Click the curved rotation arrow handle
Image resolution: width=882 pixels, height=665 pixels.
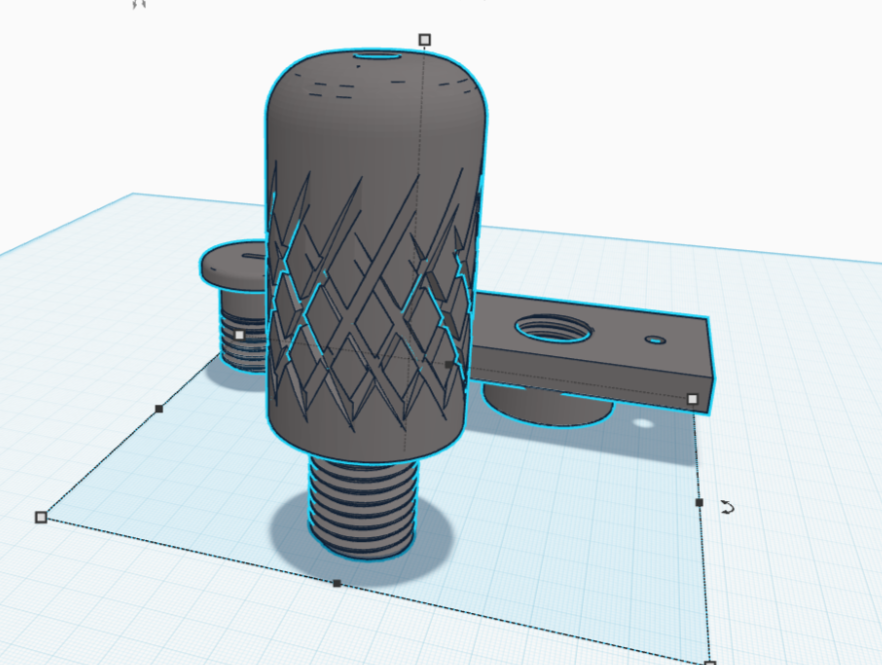(727, 508)
